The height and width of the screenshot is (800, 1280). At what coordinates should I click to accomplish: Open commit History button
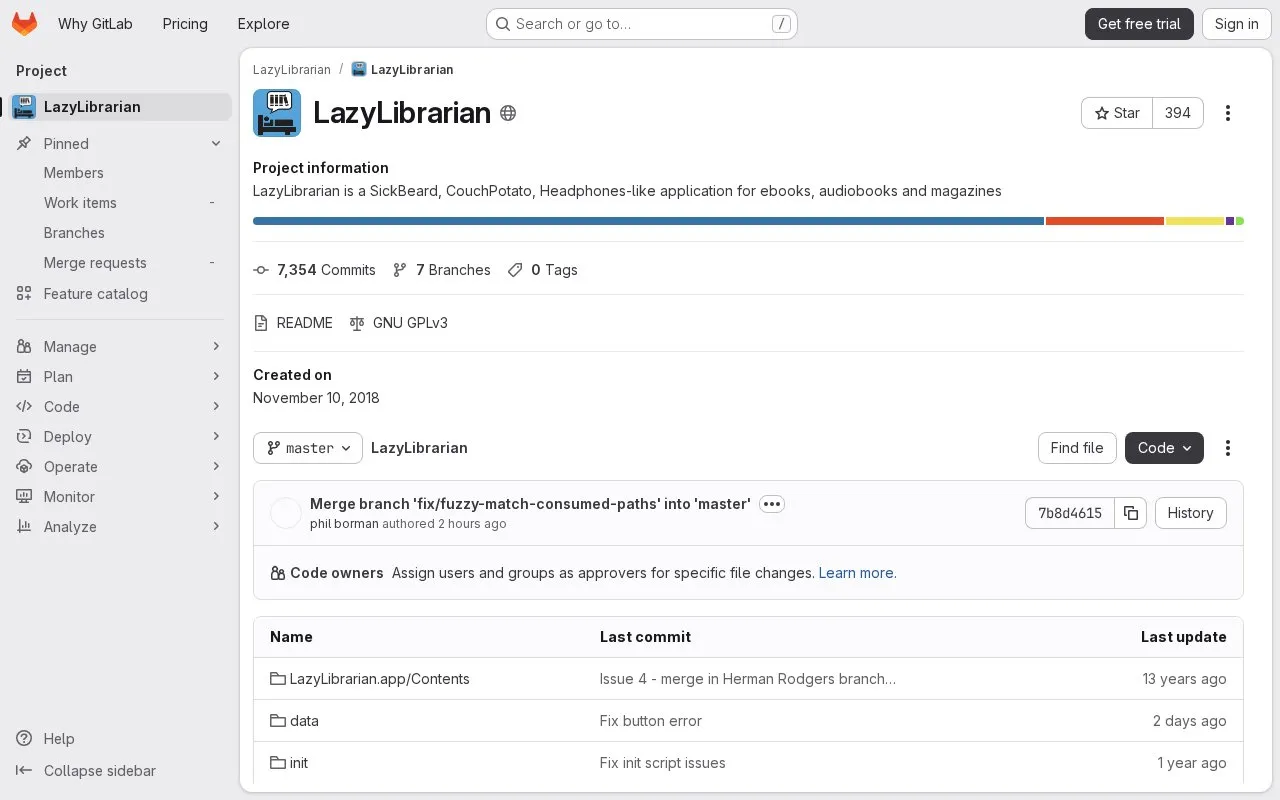pos(1190,513)
